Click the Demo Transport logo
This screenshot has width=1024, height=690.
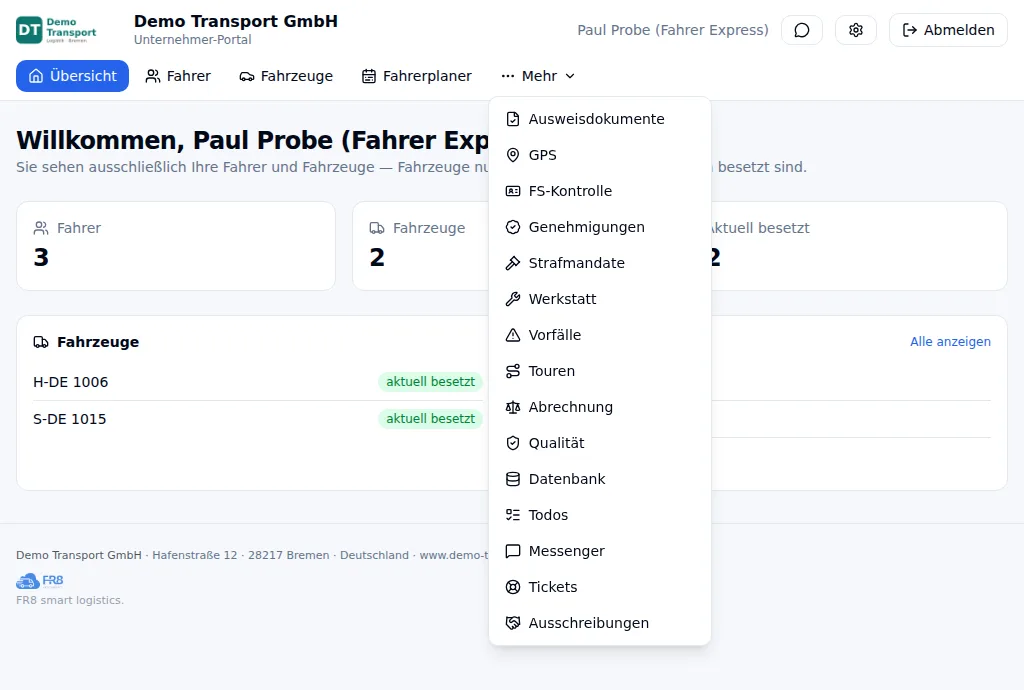tap(56, 30)
